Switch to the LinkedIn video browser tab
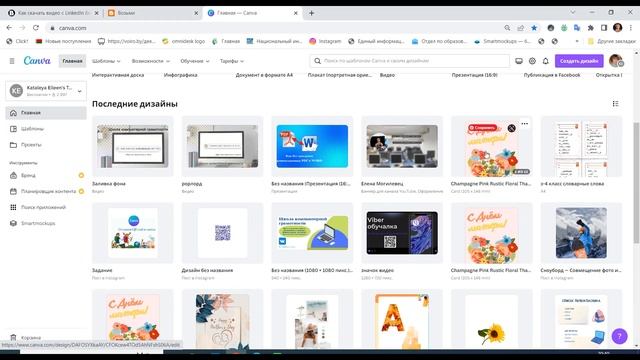The height and width of the screenshot is (360, 640). [53, 13]
